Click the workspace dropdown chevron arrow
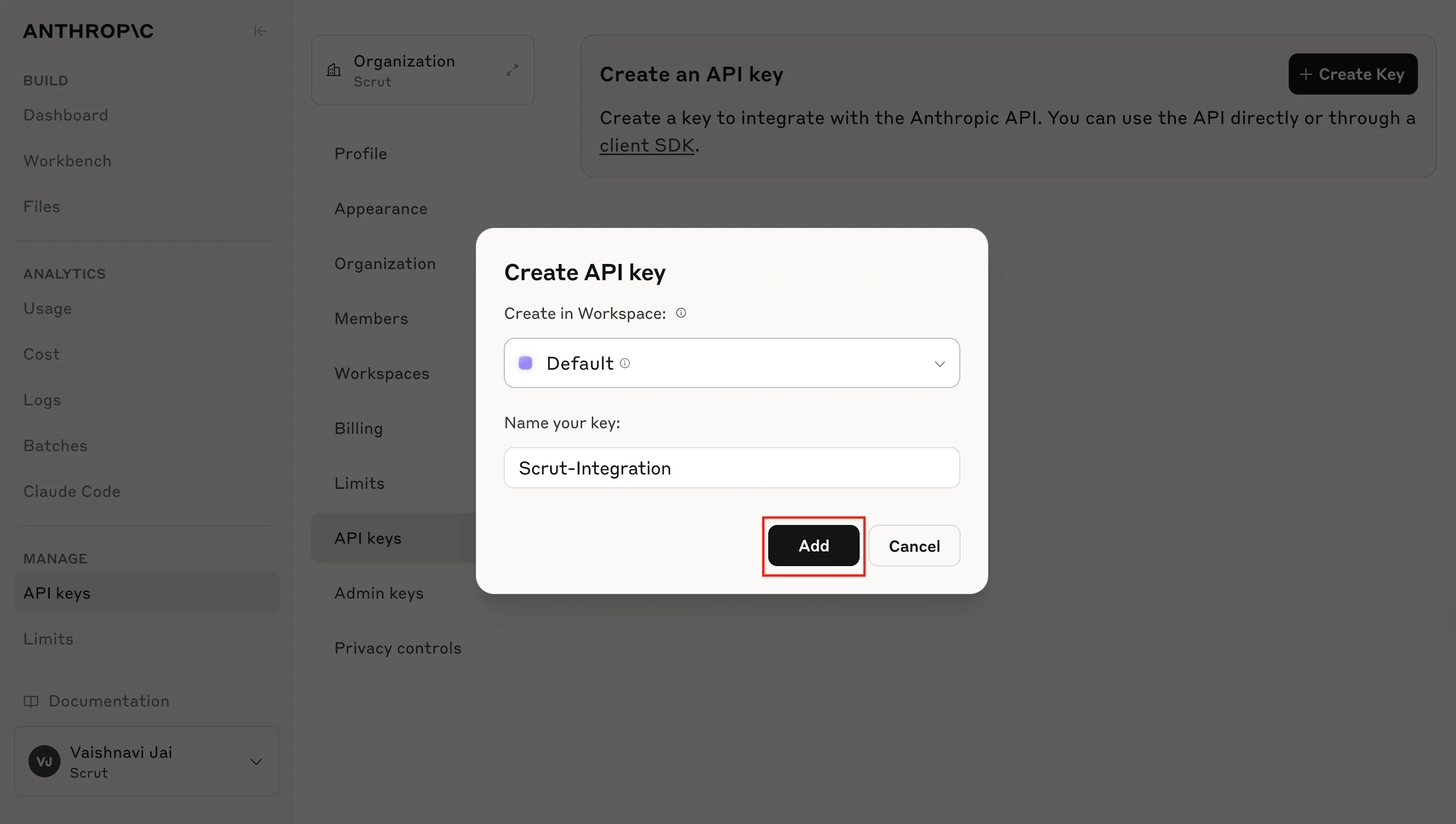This screenshot has height=824, width=1456. coord(940,364)
